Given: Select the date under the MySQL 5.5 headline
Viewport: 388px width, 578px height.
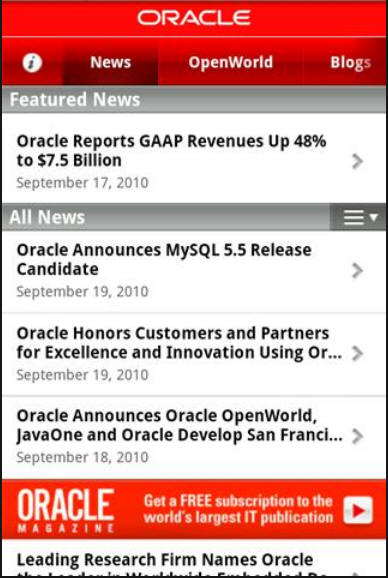Looking at the screenshot, I should (x=83, y=292).
